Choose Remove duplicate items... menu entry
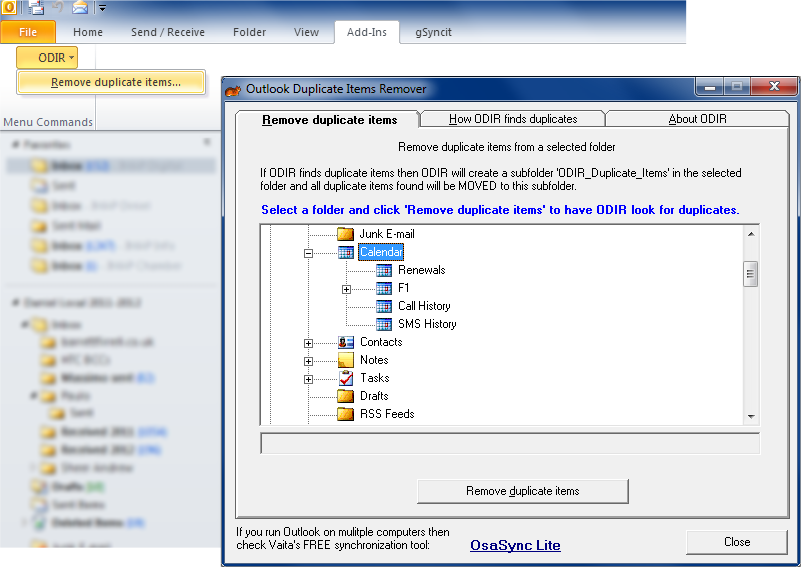 pyautogui.click(x=112, y=82)
